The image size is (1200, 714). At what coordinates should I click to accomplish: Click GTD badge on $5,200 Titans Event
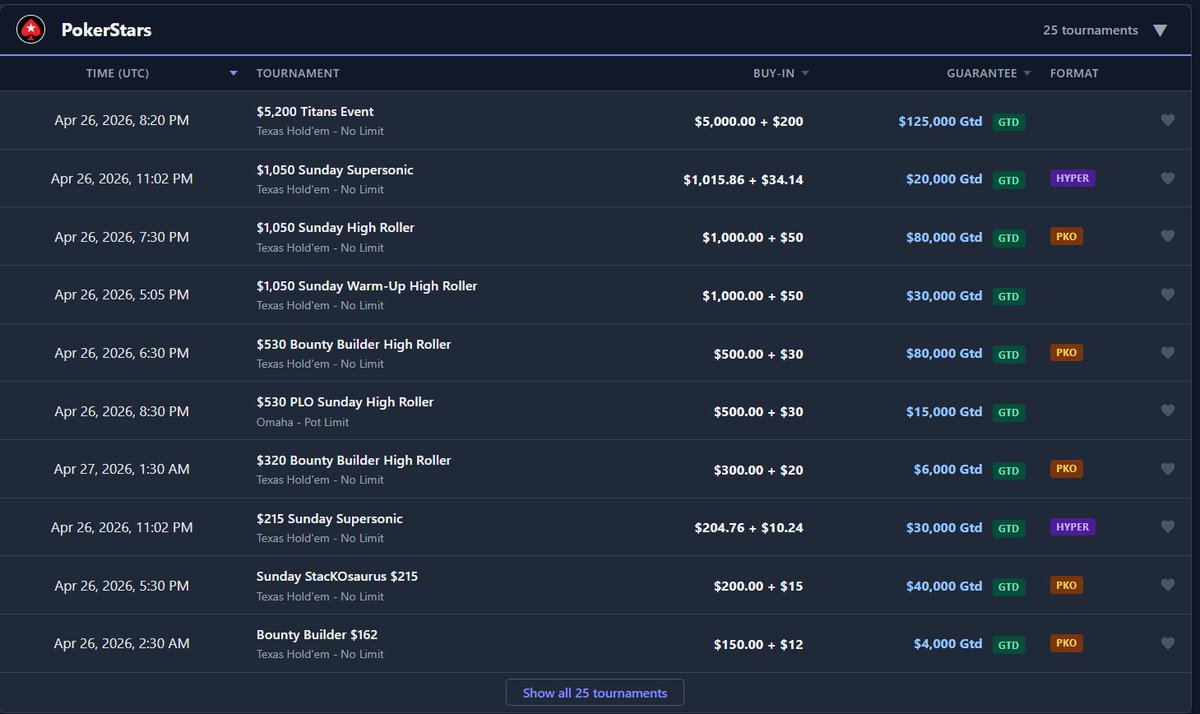(x=1008, y=122)
